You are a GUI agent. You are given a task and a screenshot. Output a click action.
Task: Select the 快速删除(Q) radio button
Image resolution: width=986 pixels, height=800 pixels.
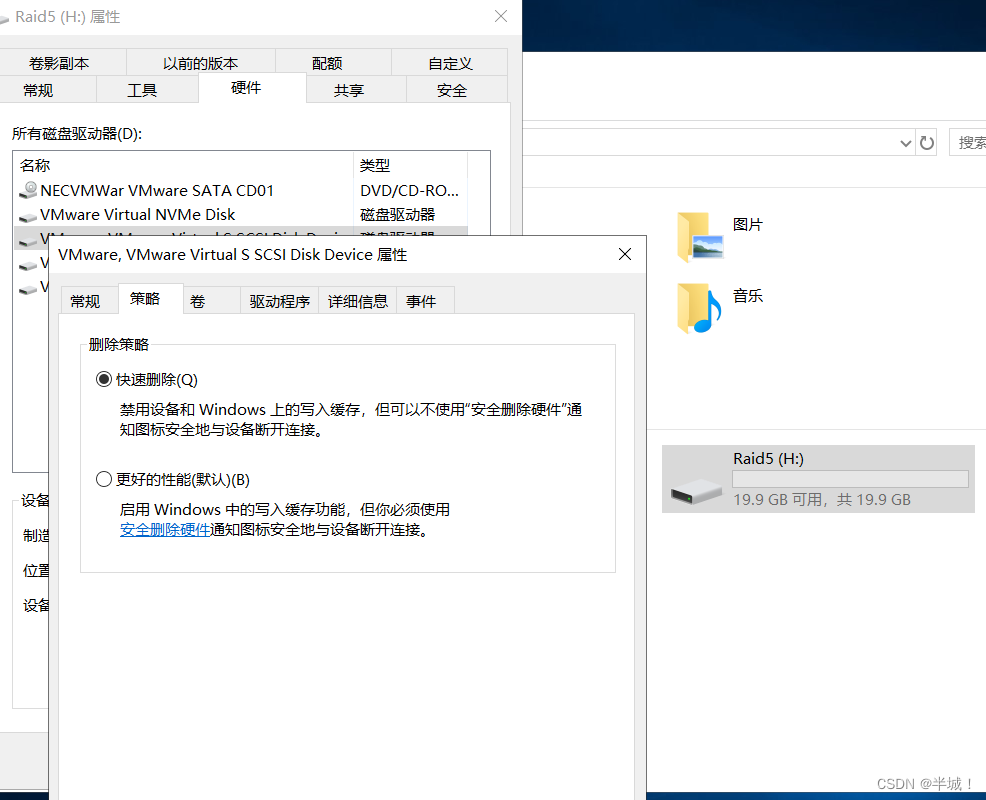104,378
